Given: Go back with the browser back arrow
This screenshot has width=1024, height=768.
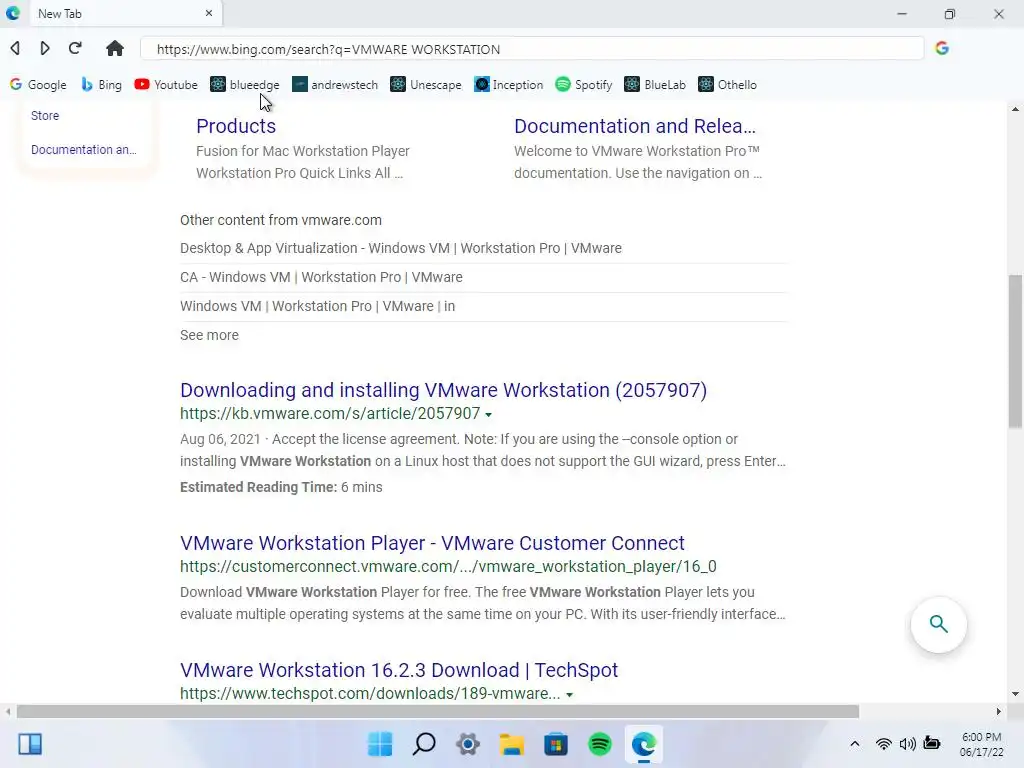Looking at the screenshot, I should [15, 48].
